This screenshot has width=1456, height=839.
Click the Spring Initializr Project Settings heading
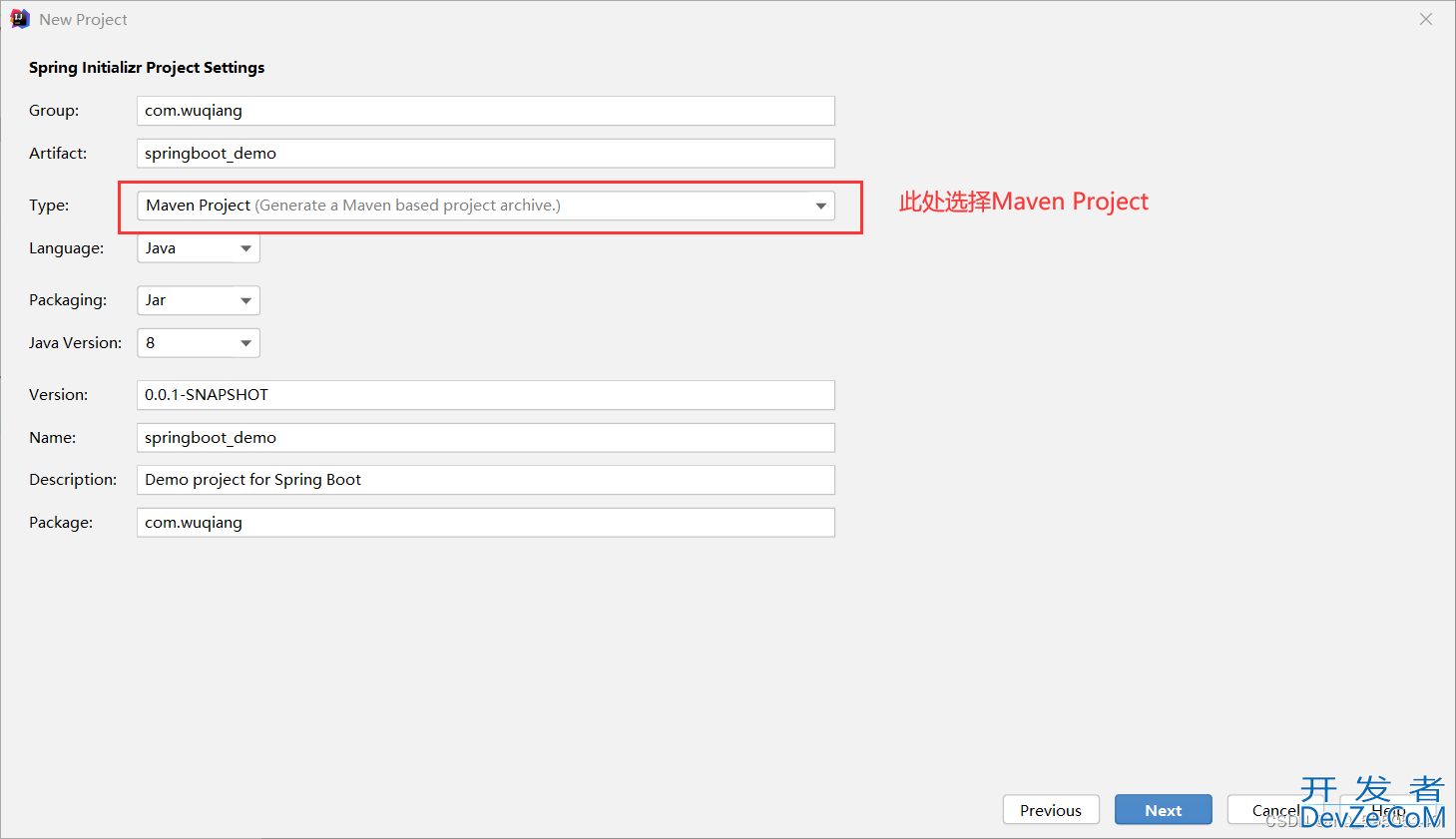147,68
